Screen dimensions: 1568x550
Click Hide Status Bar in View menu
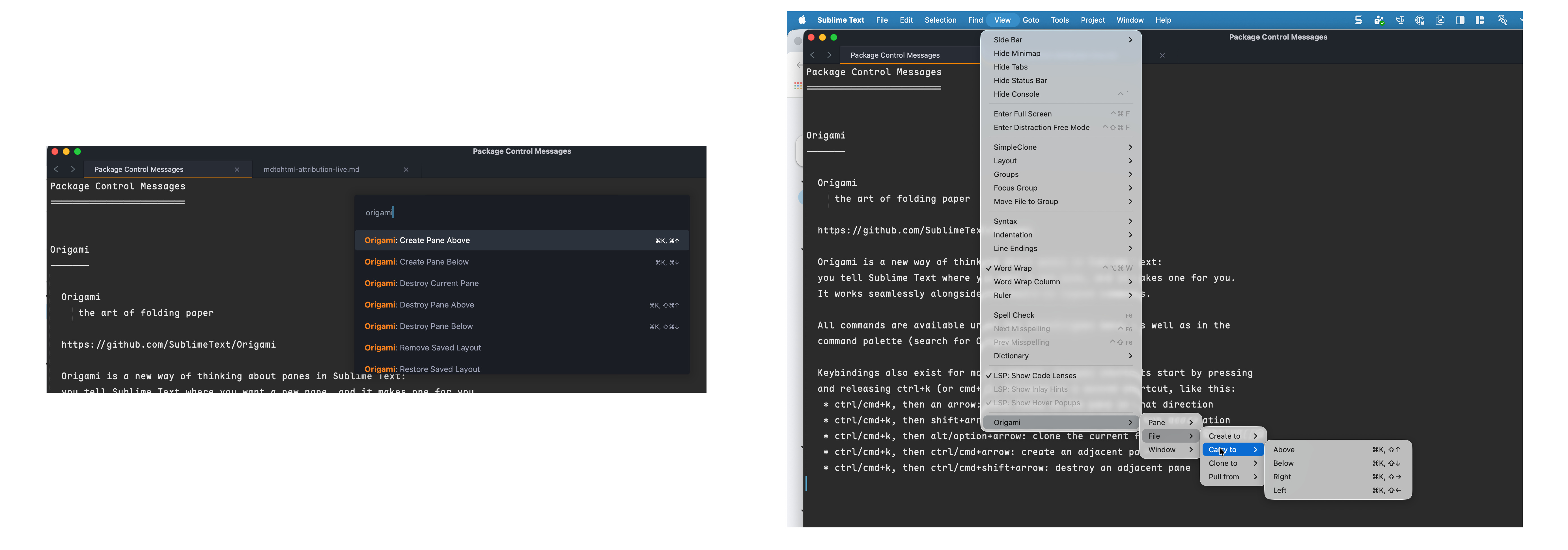pyautogui.click(x=1060, y=80)
